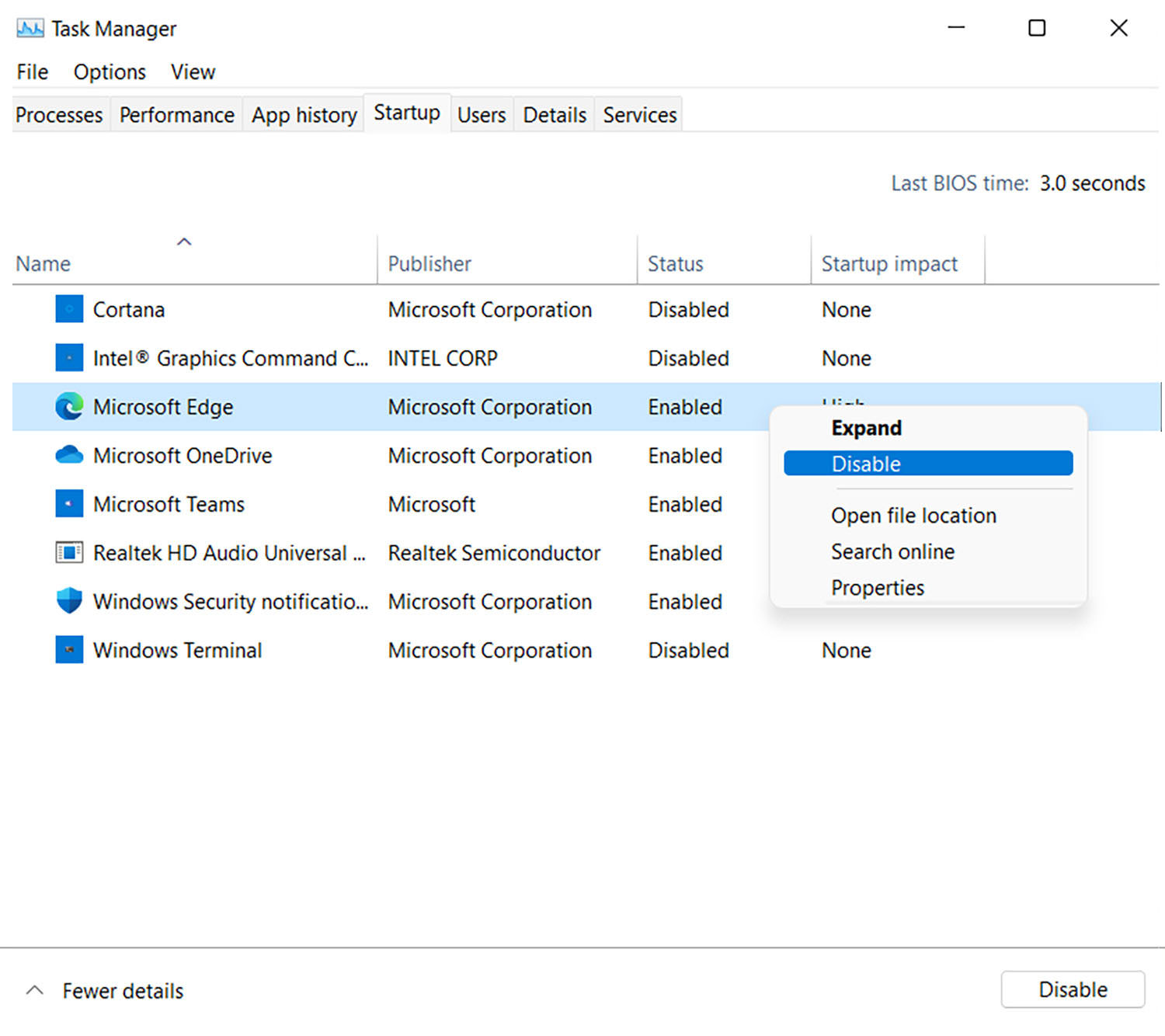Select the Microsoft Teams entry

pyautogui.click(x=169, y=505)
